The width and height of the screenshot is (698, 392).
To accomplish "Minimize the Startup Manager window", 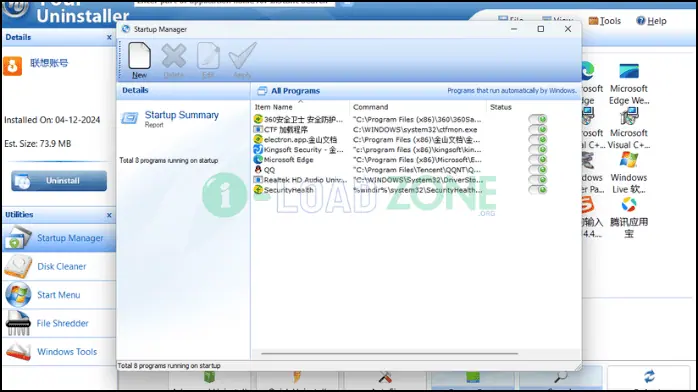I will click(x=514, y=29).
